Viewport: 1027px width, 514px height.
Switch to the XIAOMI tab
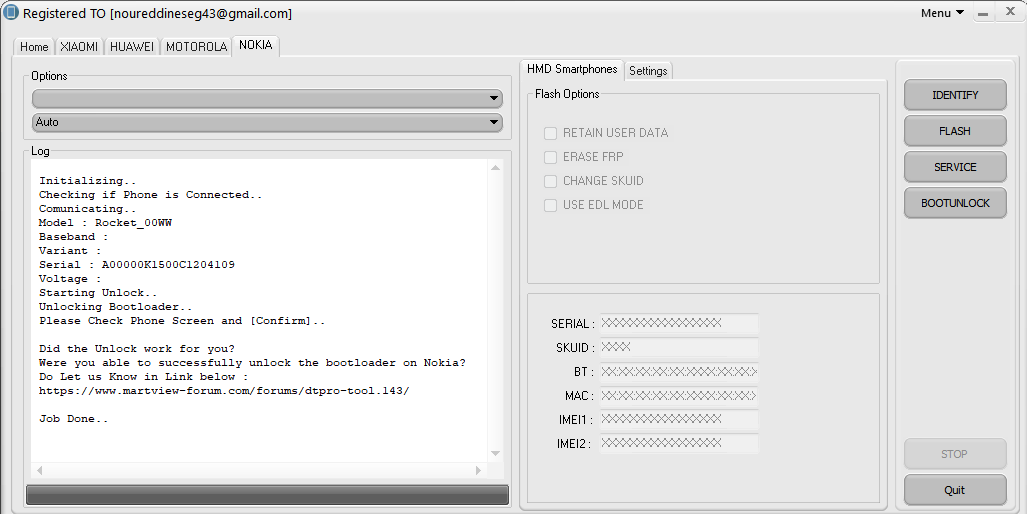pyautogui.click(x=79, y=47)
